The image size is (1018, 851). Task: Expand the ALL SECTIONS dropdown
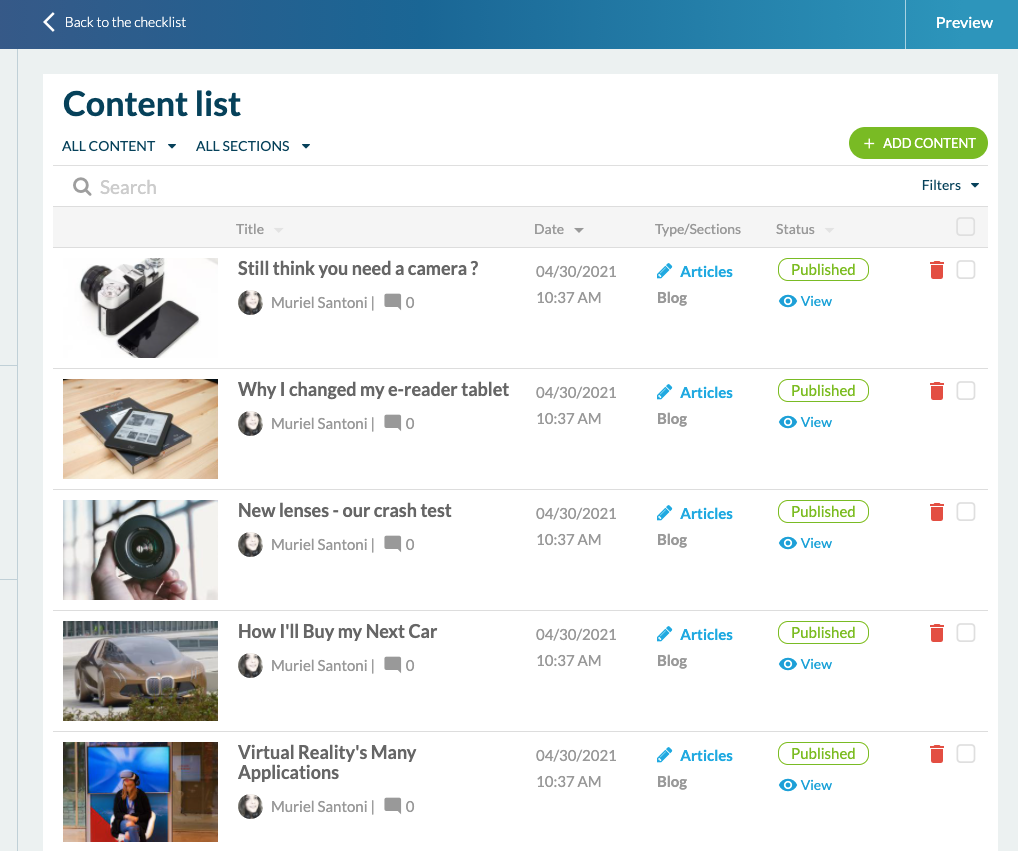point(253,146)
